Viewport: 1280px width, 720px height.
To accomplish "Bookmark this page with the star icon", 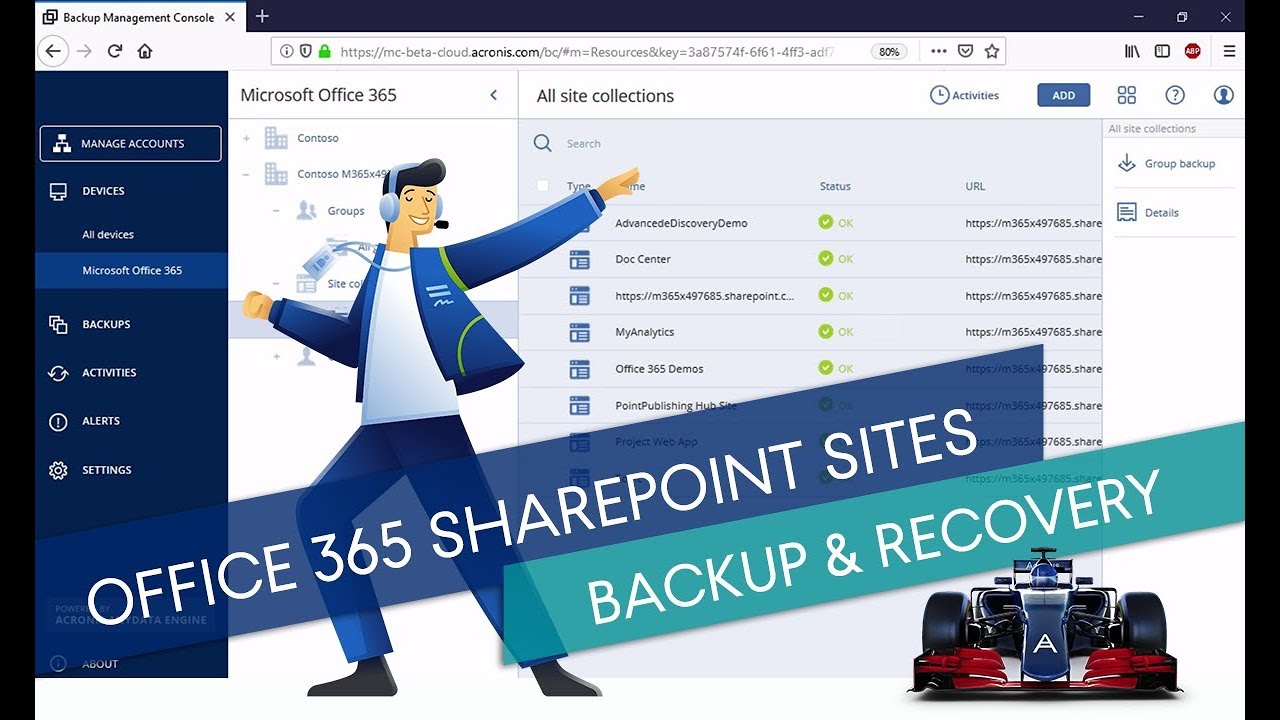I will click(992, 51).
